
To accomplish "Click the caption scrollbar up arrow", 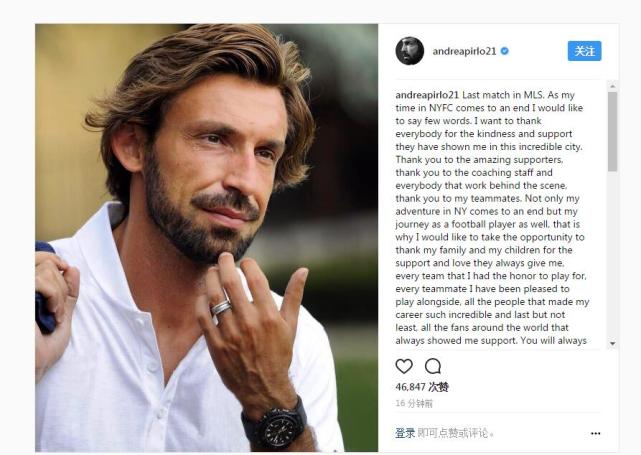I will point(612,86).
